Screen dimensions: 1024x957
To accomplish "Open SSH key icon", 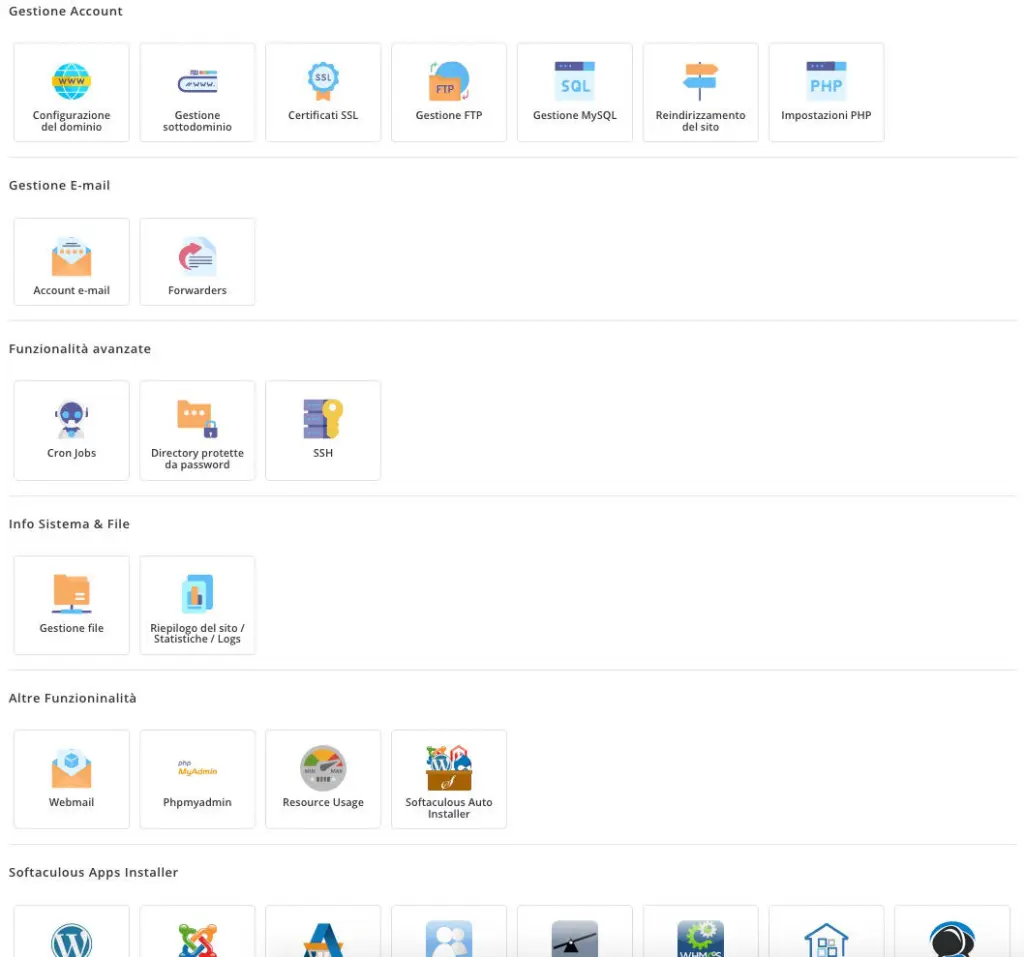I will click(x=323, y=419).
